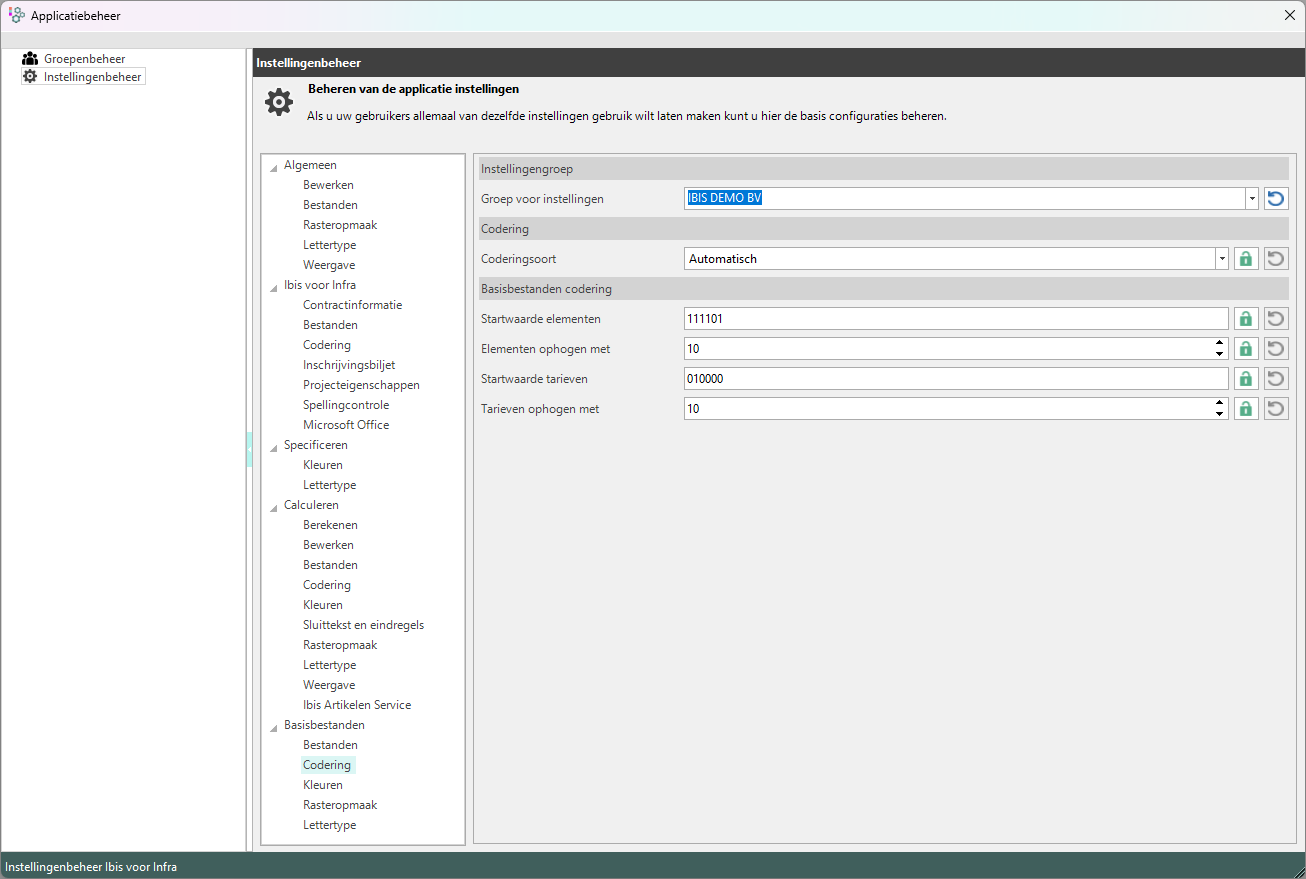Click the Groepenbeheer users icon
1306x879 pixels.
pos(30,59)
